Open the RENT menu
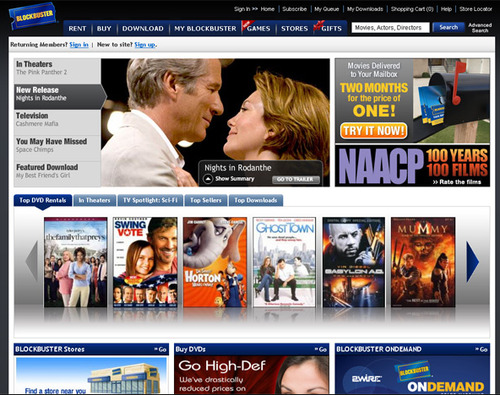The image size is (500, 395). tap(77, 29)
